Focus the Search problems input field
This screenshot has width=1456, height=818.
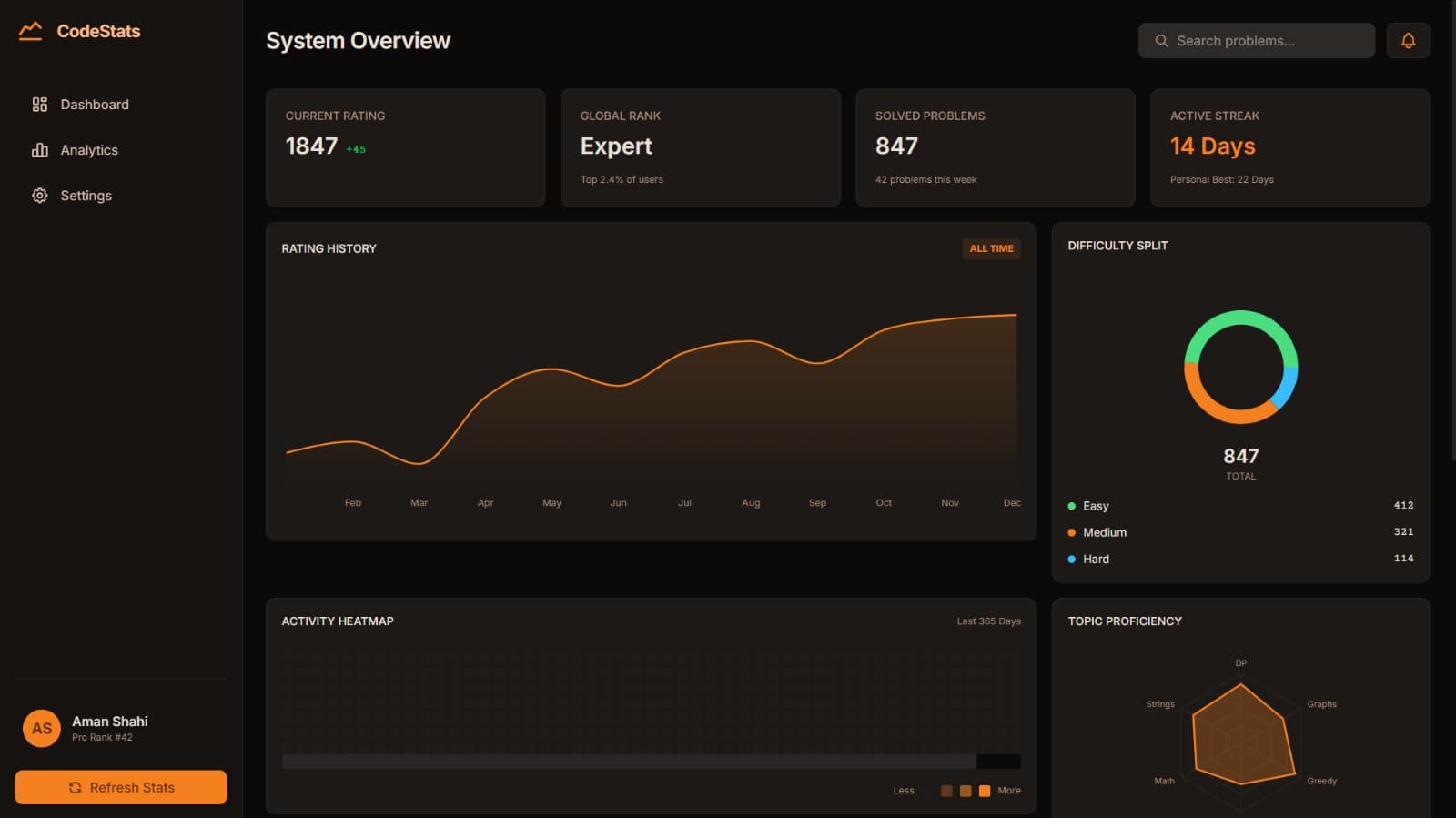1256,41
